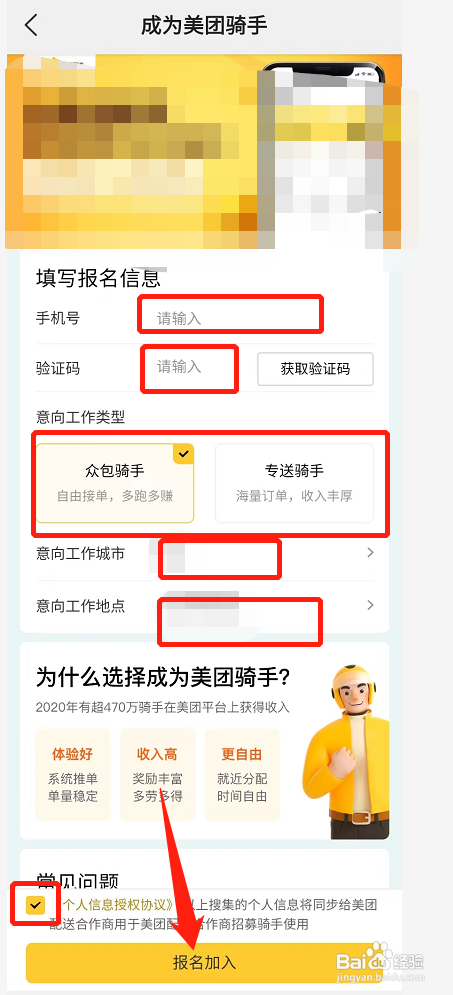Screen dimensions: 453x995
Task: Click the 获取验证码 button
Action: click(315, 369)
